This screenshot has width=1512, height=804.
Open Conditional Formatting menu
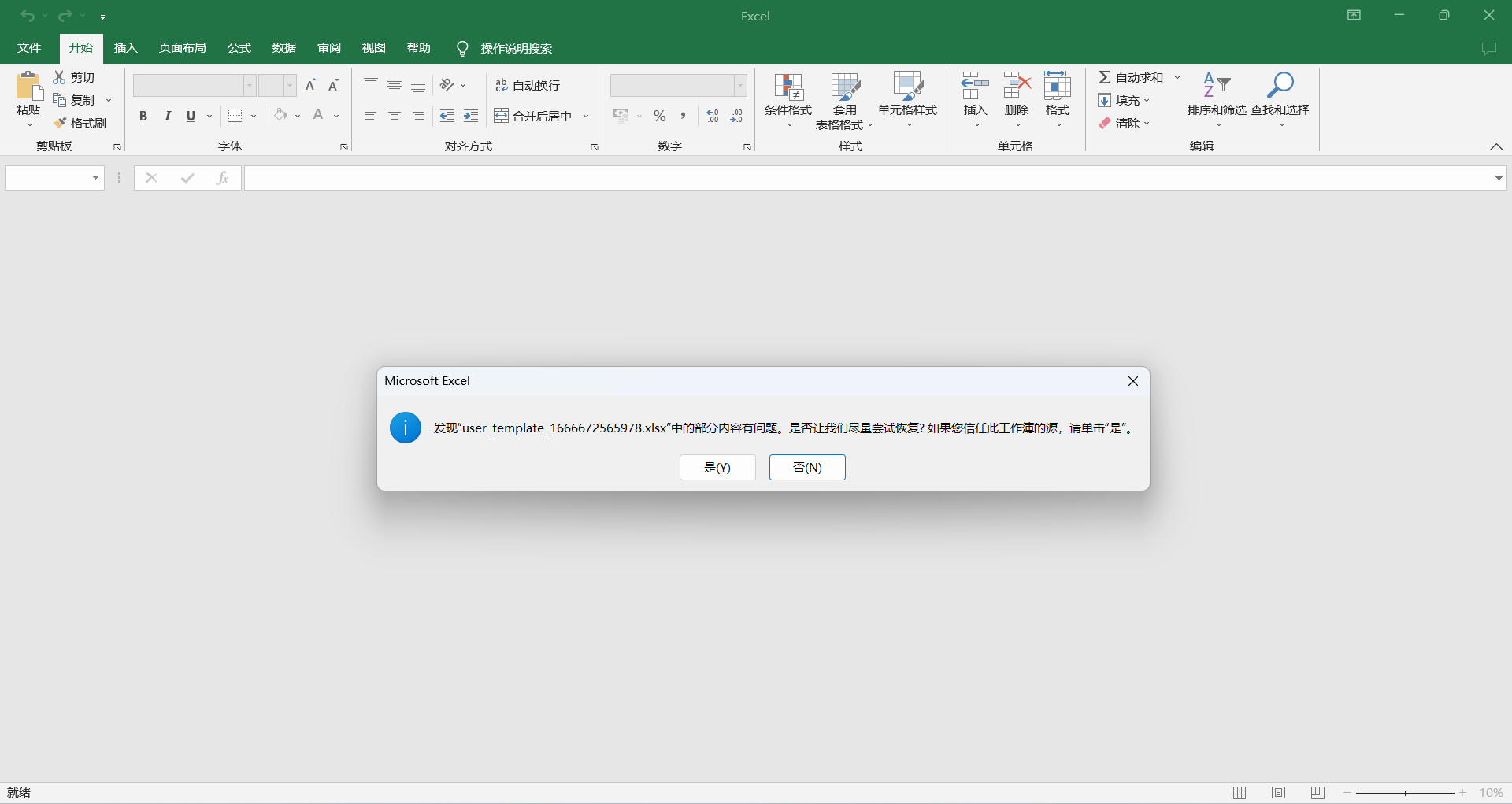click(x=788, y=100)
